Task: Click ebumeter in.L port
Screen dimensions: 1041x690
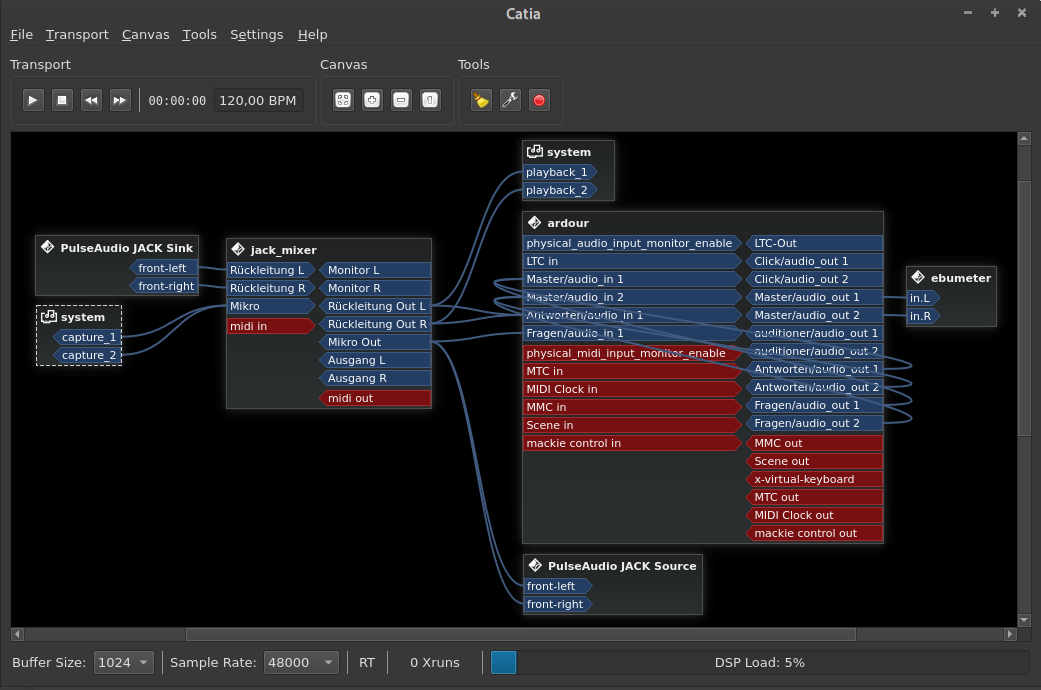Action: (923, 298)
